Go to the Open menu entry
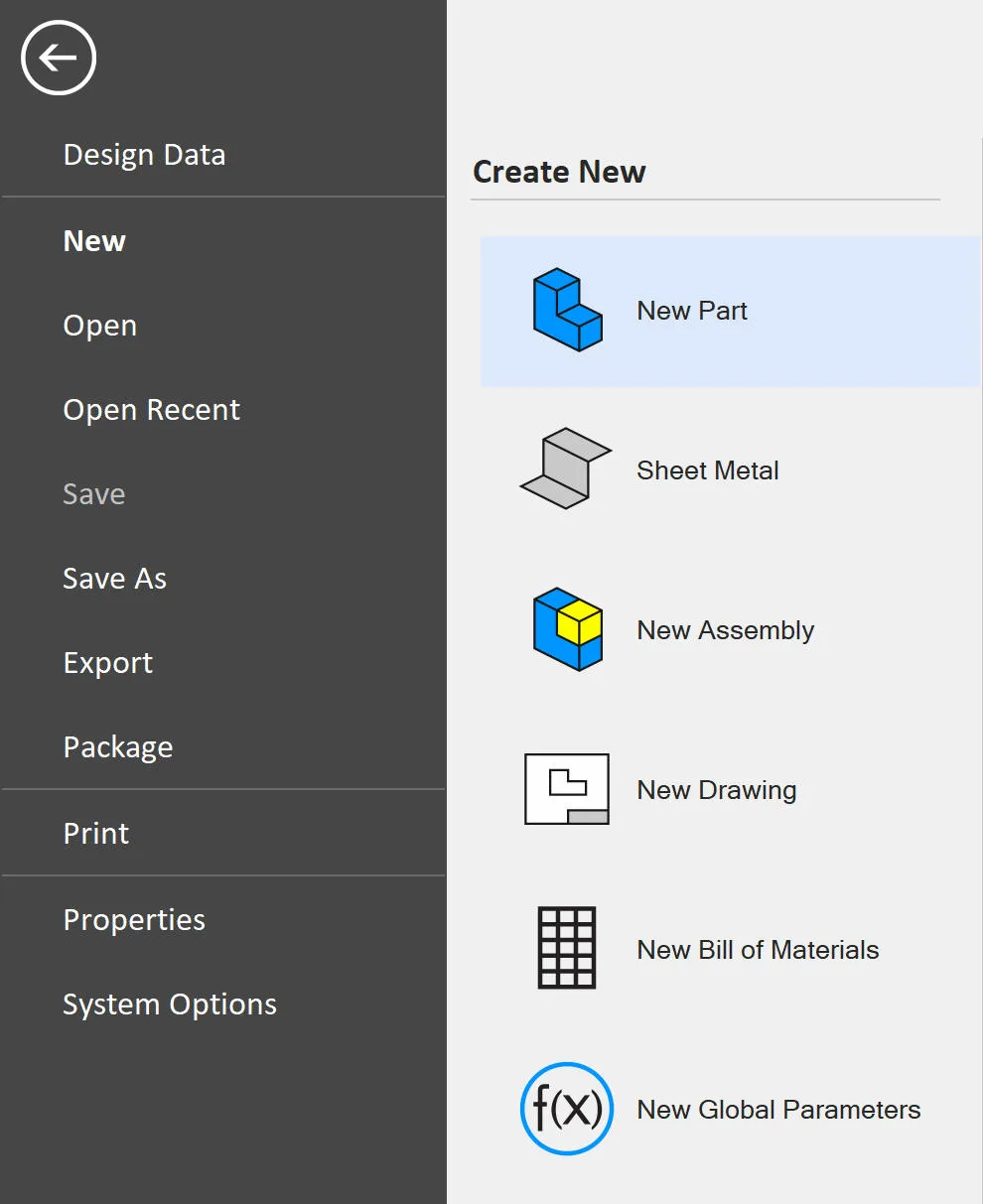983x1204 pixels. [100, 326]
